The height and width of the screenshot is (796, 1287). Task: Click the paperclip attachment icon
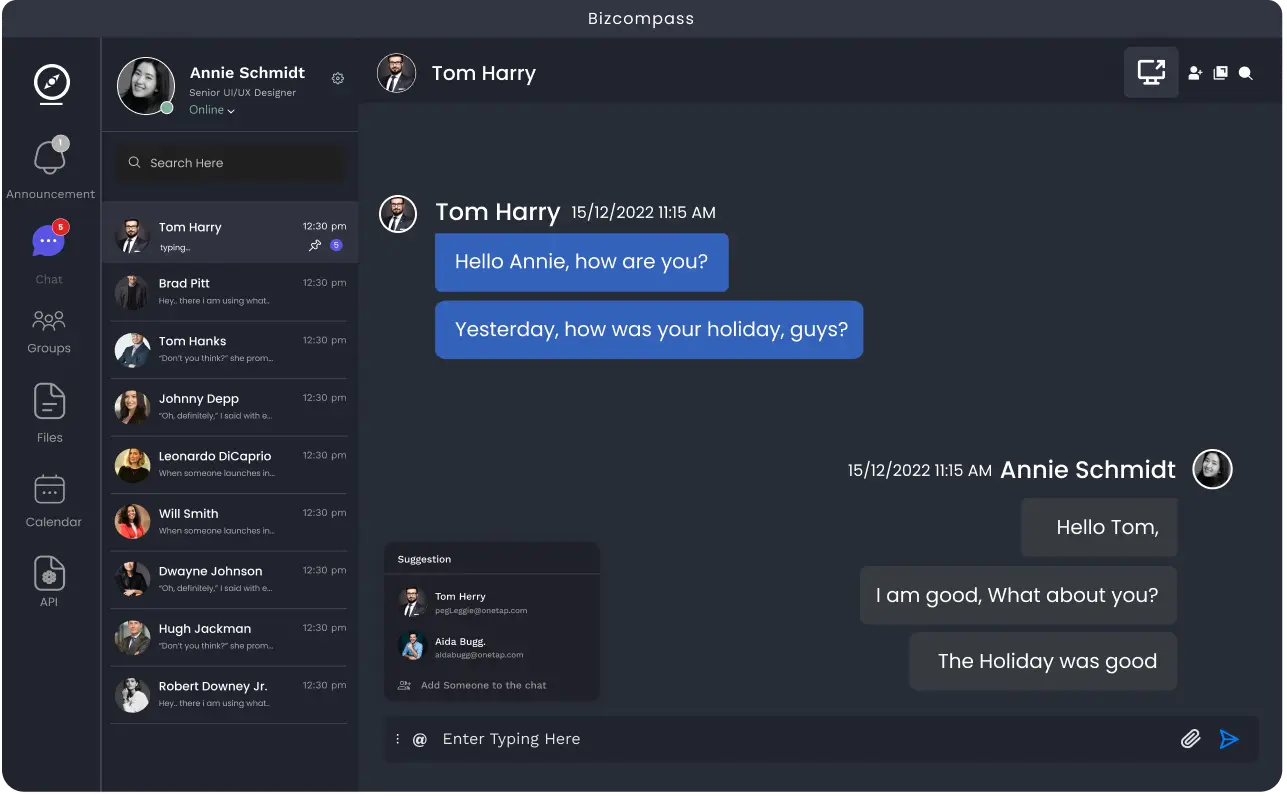click(1190, 739)
